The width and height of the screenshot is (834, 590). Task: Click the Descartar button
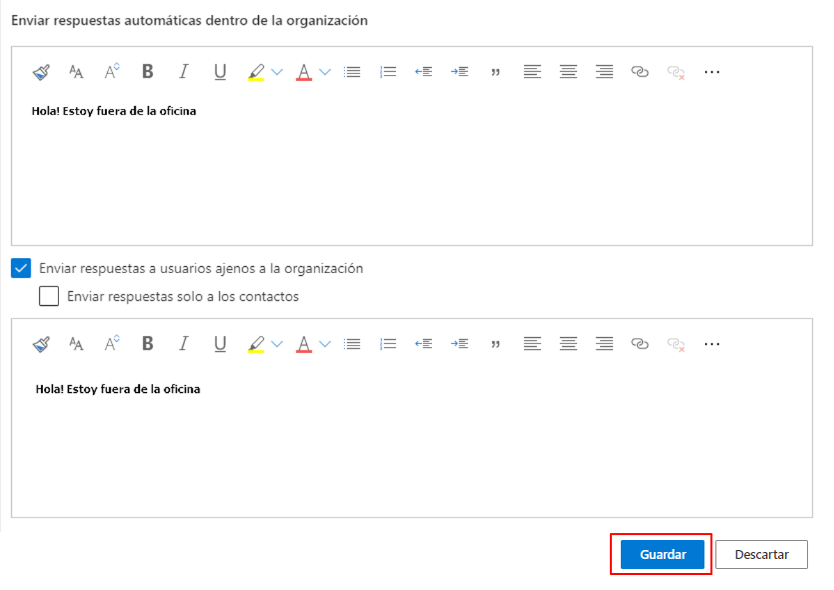761,554
